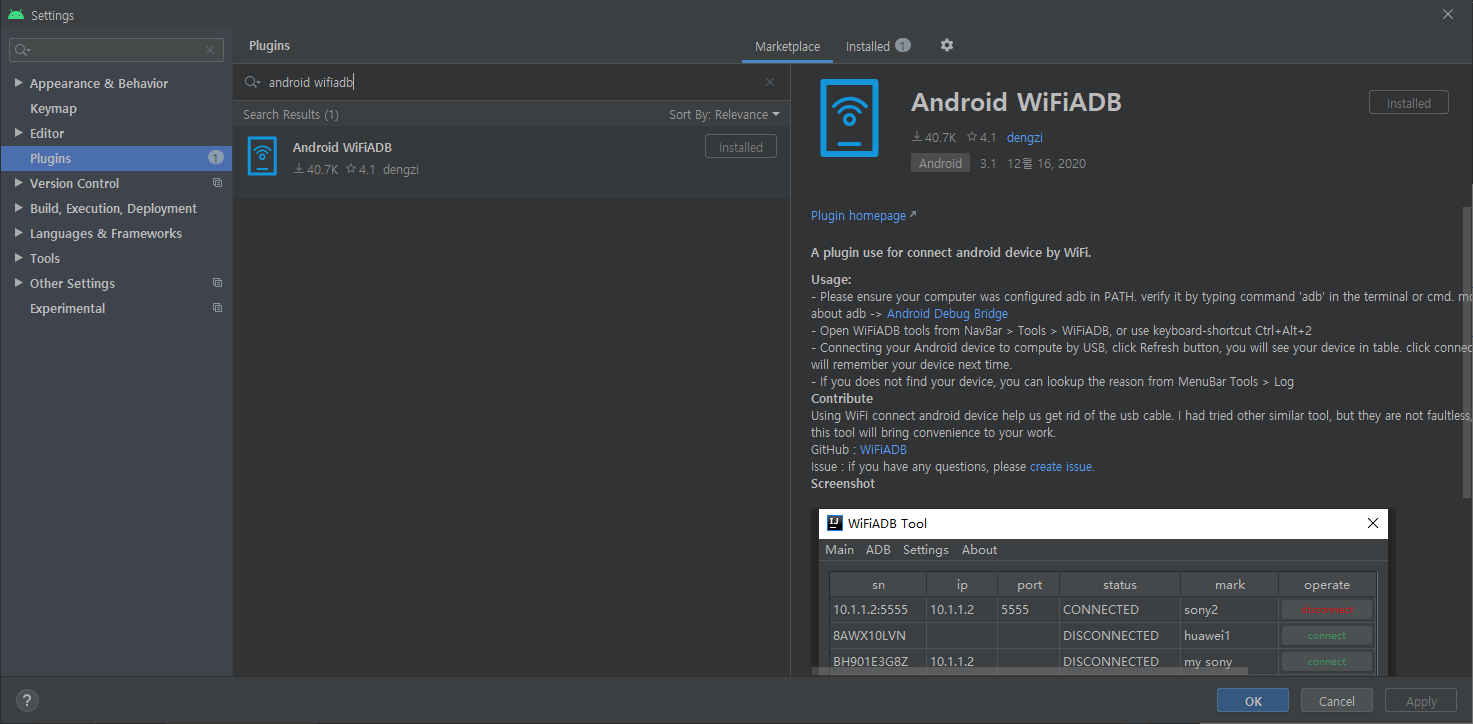1473x724 pixels.
Task: Open the create issue link
Action: click(1061, 466)
